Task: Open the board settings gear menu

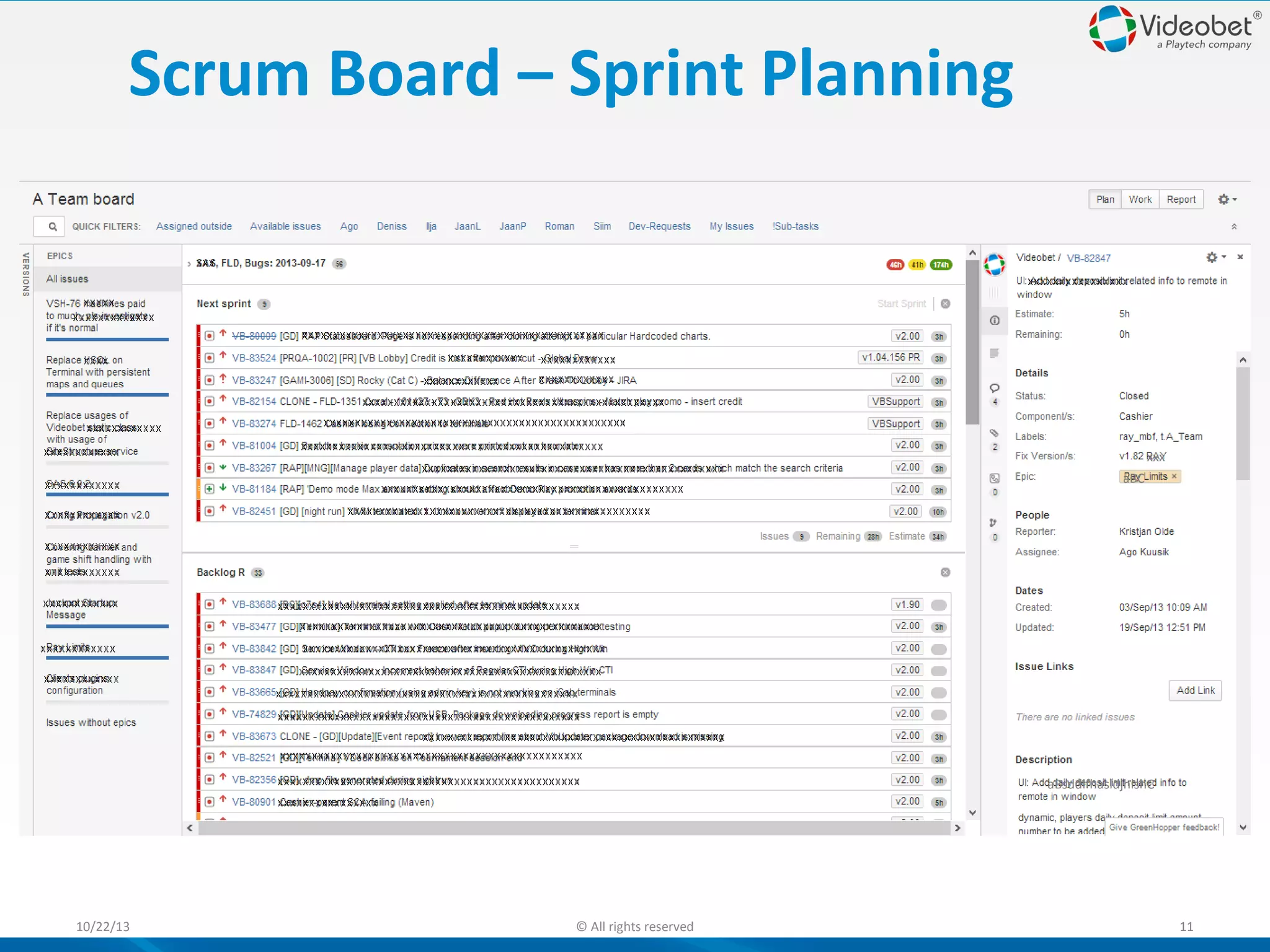Action: coord(1227,200)
